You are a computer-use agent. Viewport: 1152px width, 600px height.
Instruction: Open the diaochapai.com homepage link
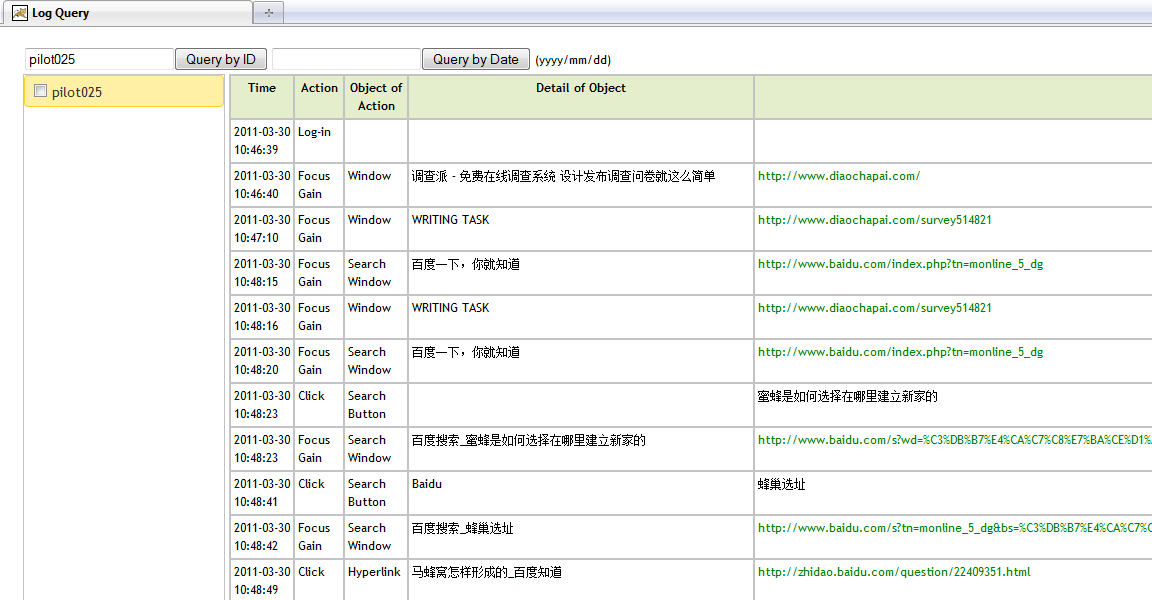coord(838,176)
